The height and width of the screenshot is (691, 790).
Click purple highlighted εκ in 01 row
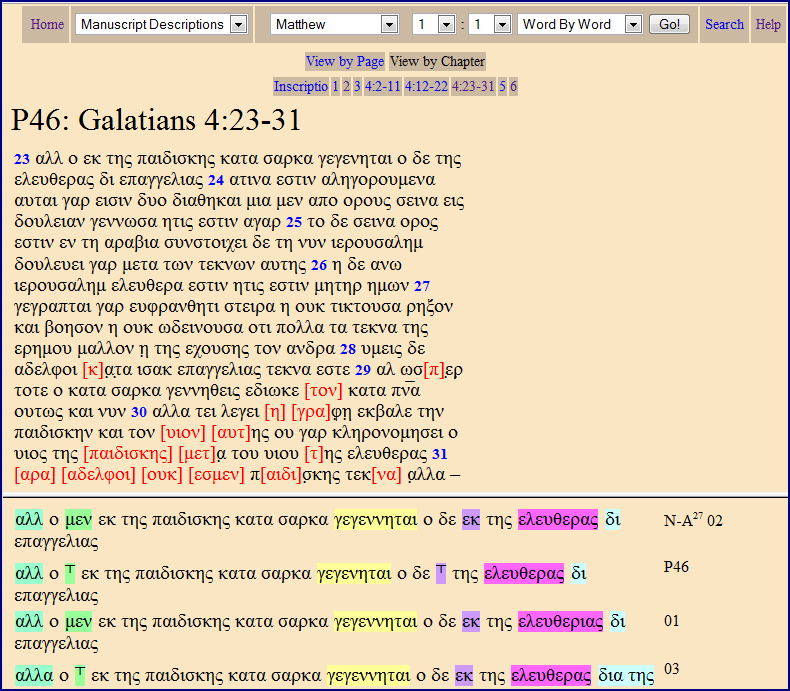point(471,621)
